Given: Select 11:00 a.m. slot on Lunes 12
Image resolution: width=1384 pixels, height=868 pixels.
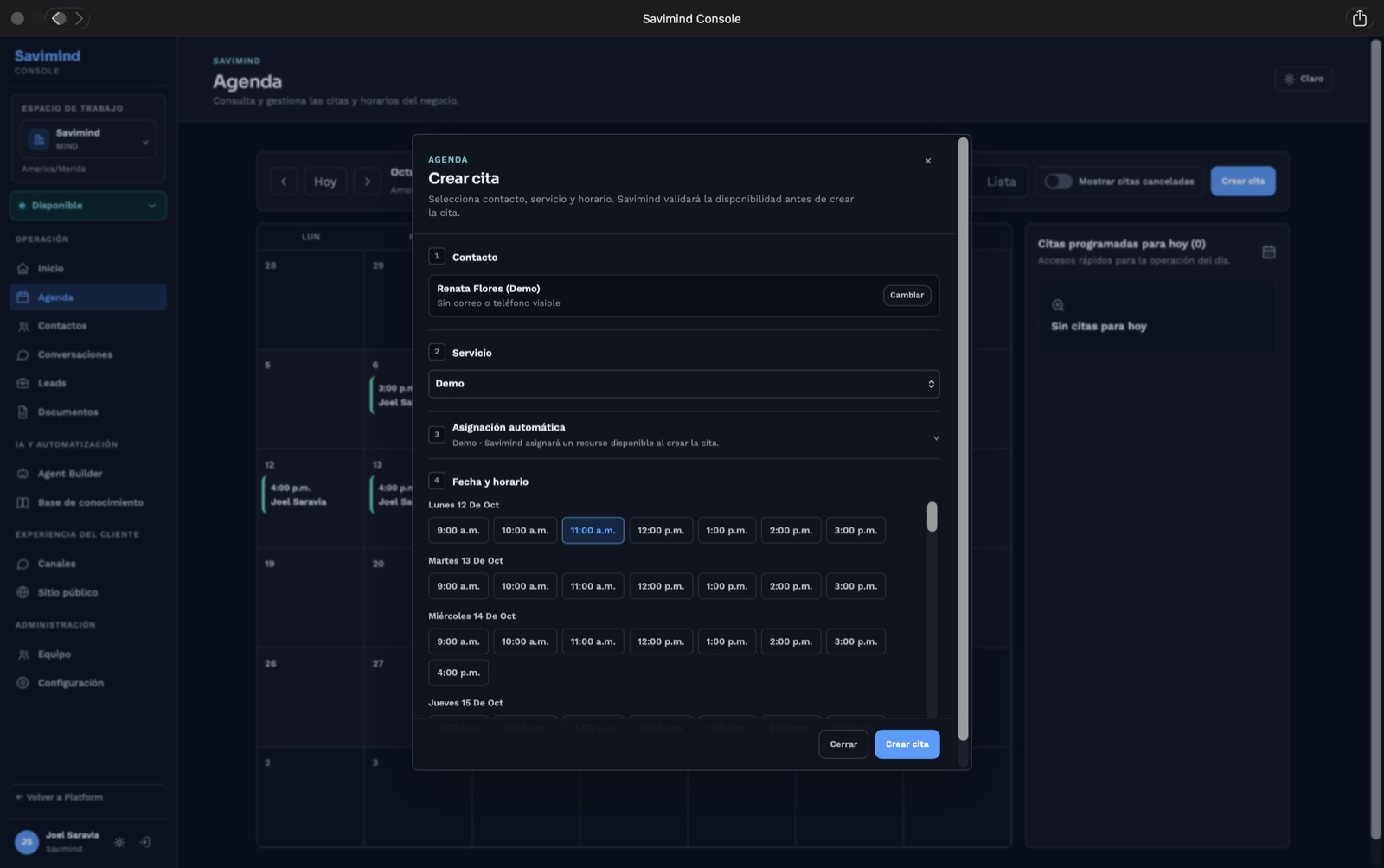Looking at the screenshot, I should click(593, 530).
